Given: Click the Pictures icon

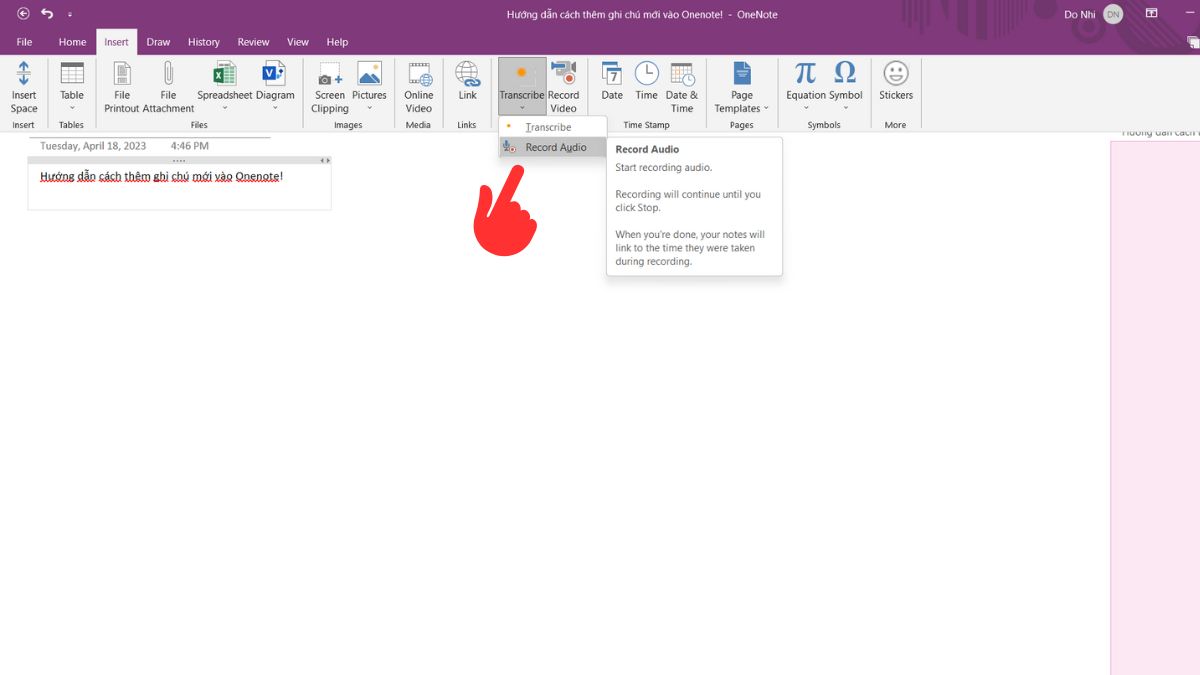Looking at the screenshot, I should point(369,73).
